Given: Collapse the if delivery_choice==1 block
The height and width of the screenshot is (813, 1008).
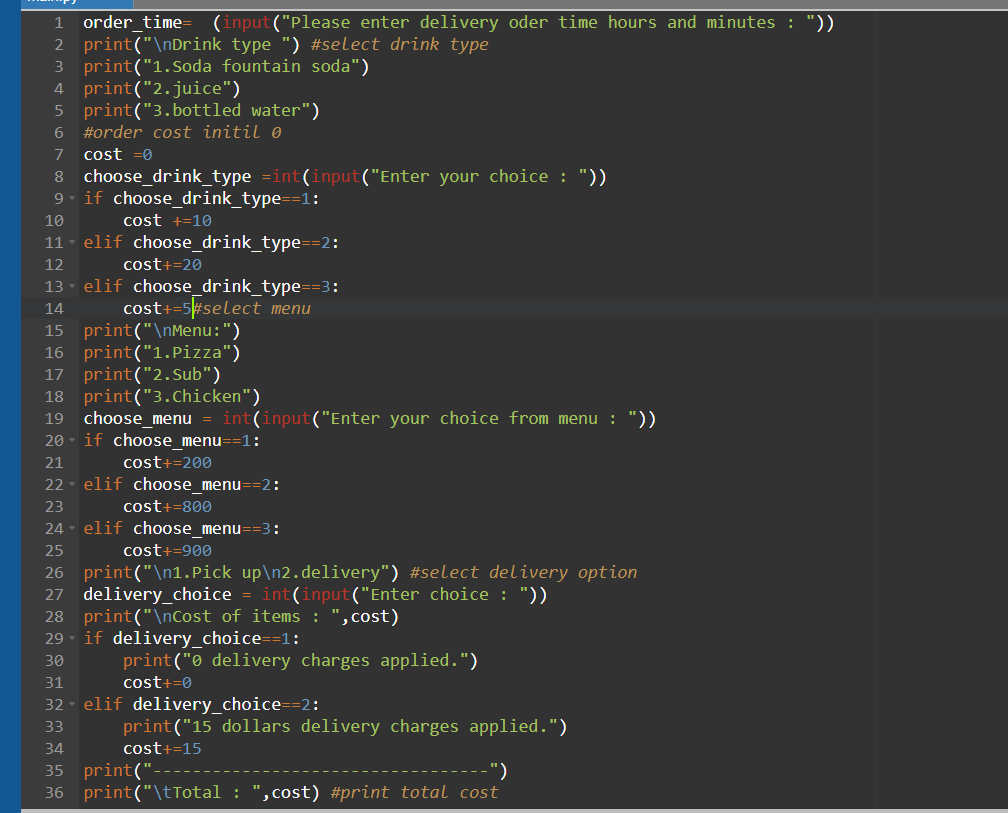Looking at the screenshot, I should tap(73, 638).
